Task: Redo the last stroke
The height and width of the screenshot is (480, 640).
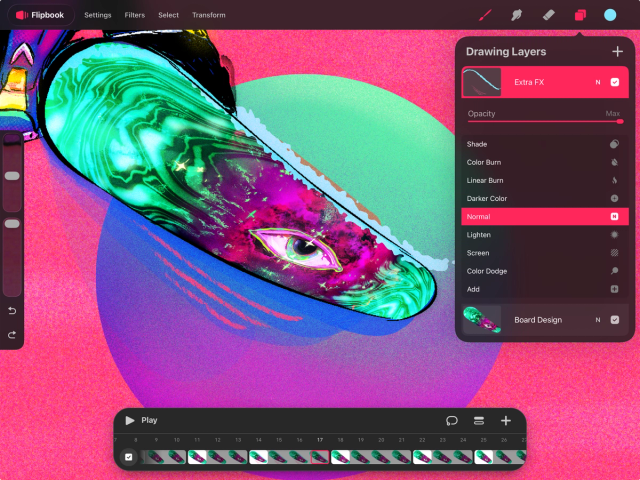Action: [x=12, y=335]
